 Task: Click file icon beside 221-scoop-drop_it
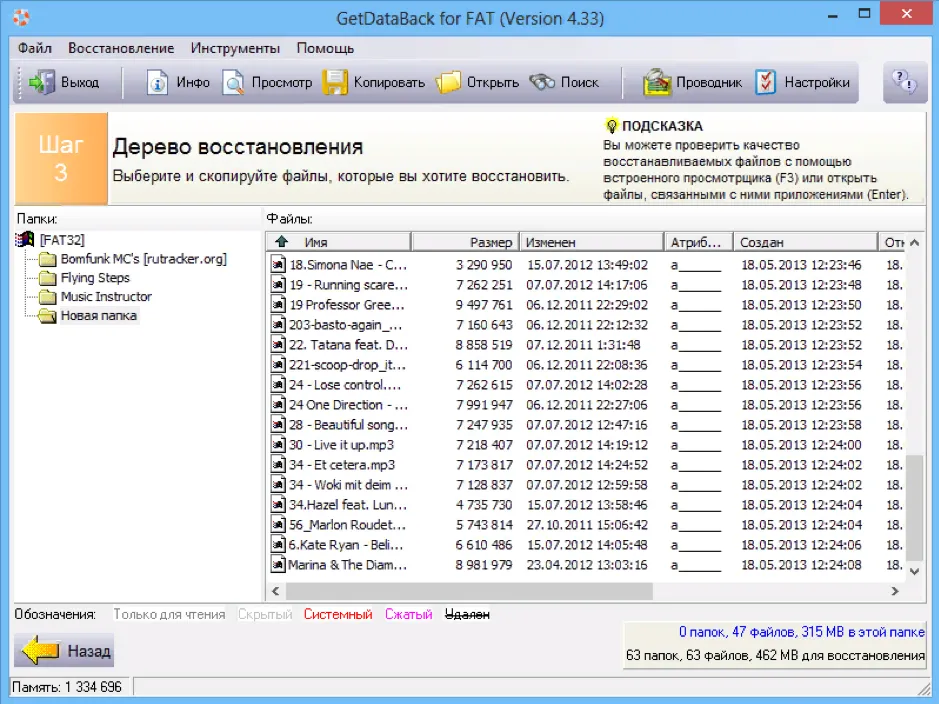click(x=278, y=365)
